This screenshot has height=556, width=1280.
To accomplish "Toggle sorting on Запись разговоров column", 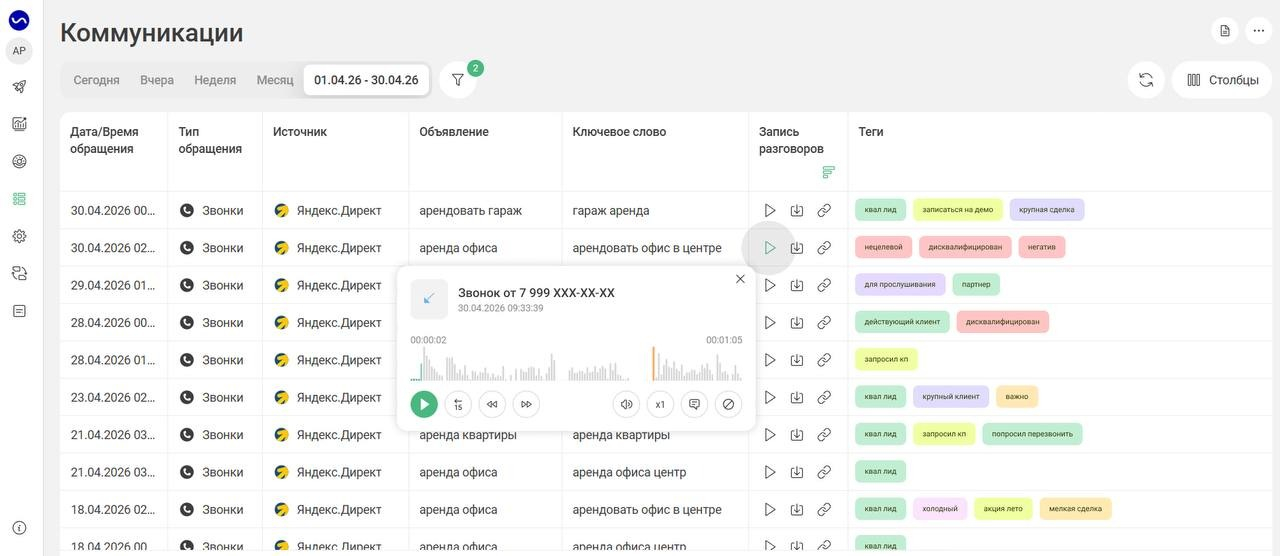I will click(x=828, y=172).
